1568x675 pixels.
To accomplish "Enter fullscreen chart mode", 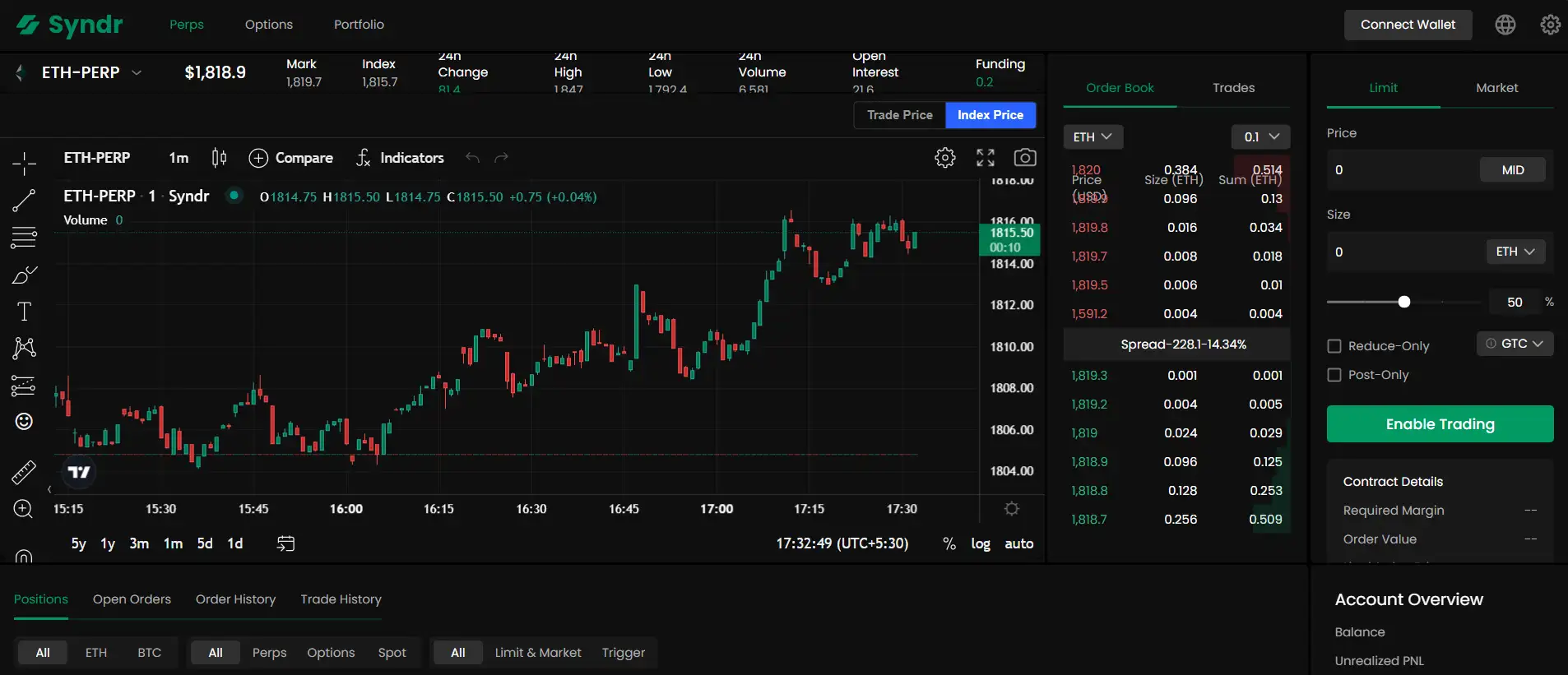I will tap(985, 158).
